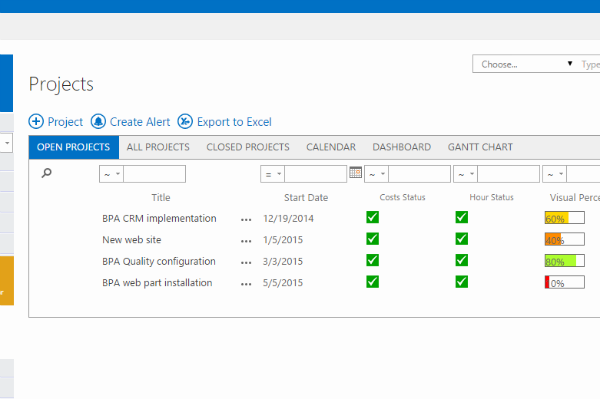Click the Excel export icon
The image size is (600, 399).
pos(185,122)
